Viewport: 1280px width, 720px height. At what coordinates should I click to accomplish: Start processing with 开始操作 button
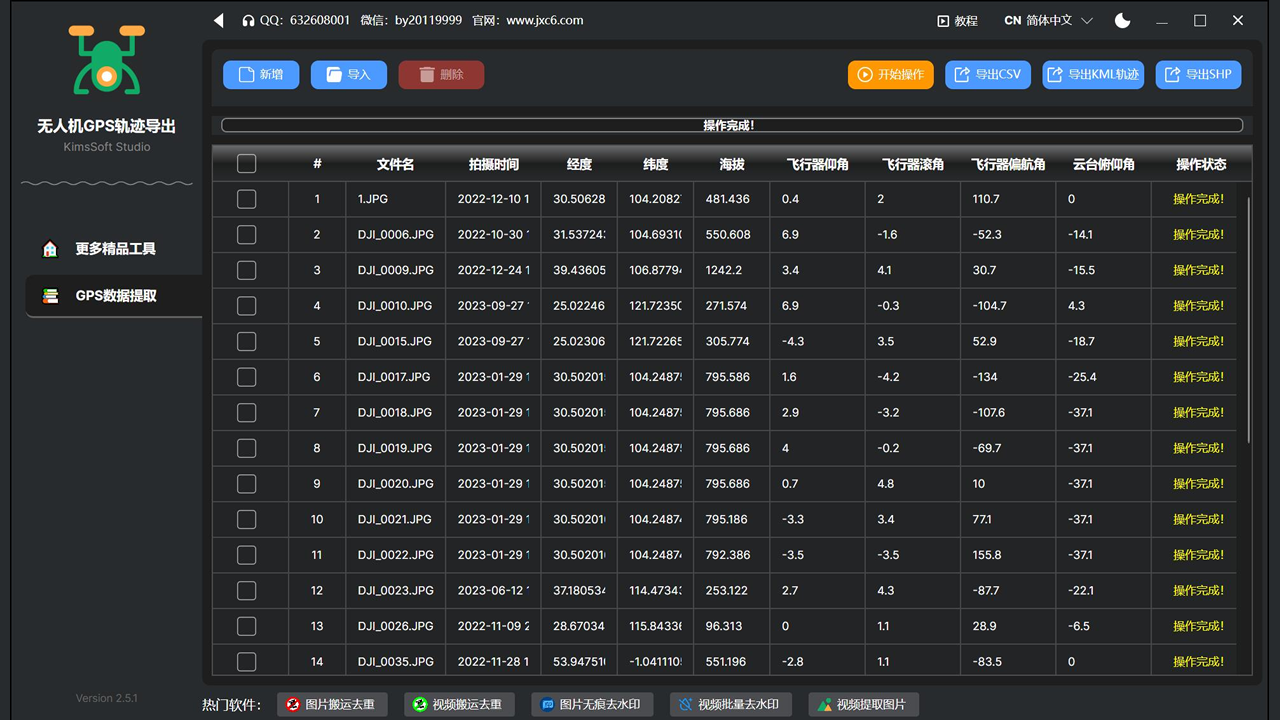(x=891, y=75)
